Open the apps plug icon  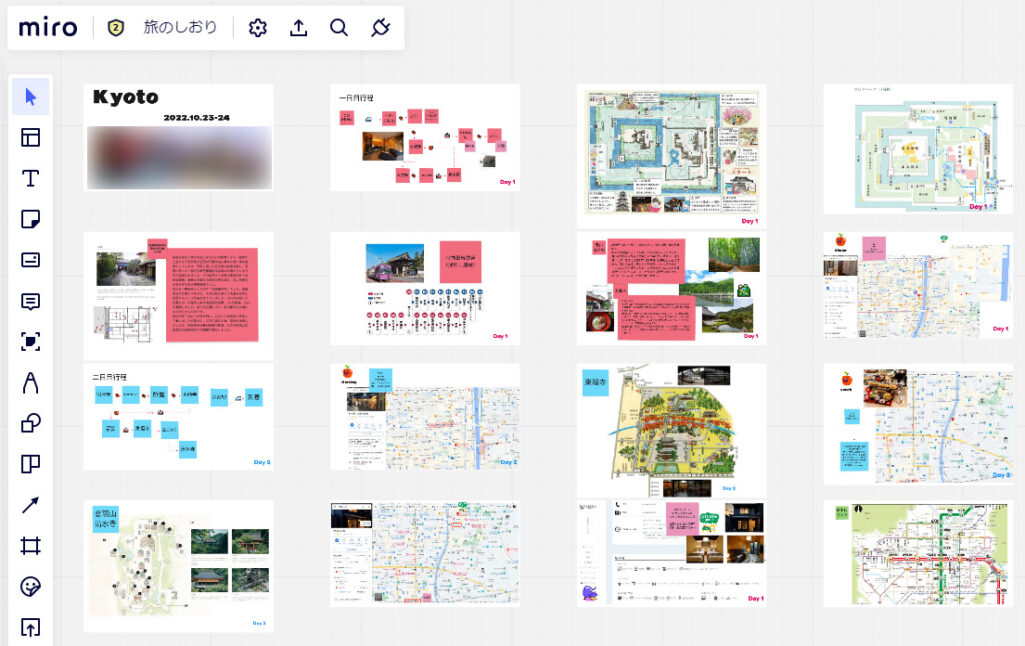380,27
